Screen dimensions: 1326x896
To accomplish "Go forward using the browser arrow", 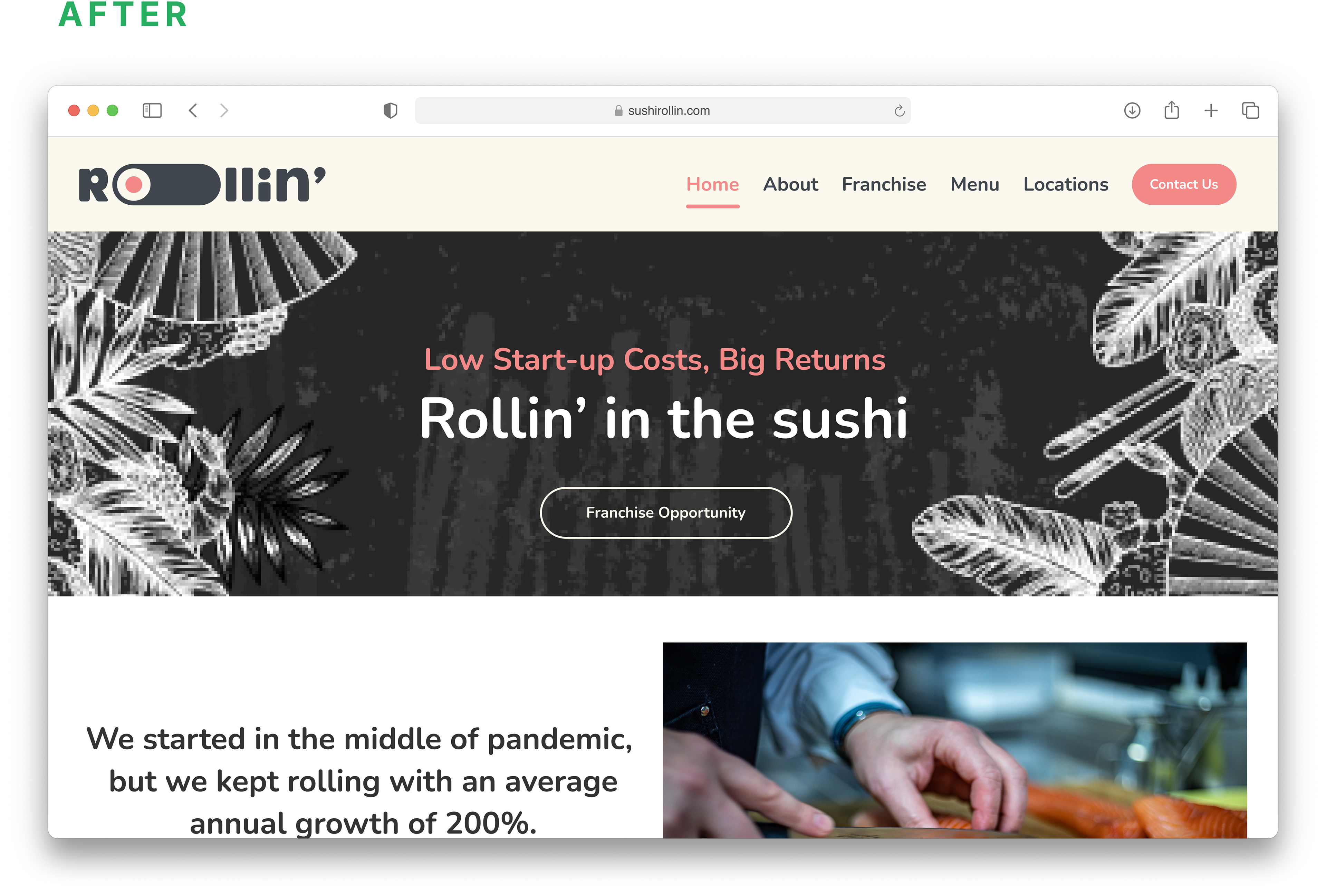I will coord(224,111).
